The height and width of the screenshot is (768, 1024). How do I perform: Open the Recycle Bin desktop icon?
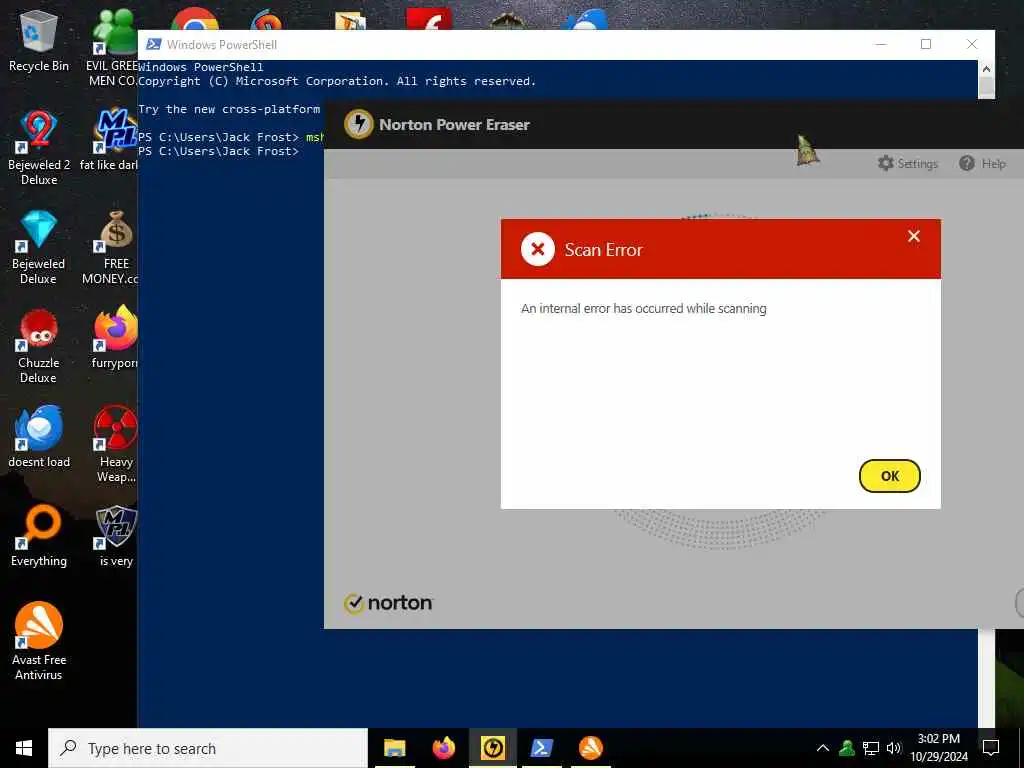(x=39, y=40)
